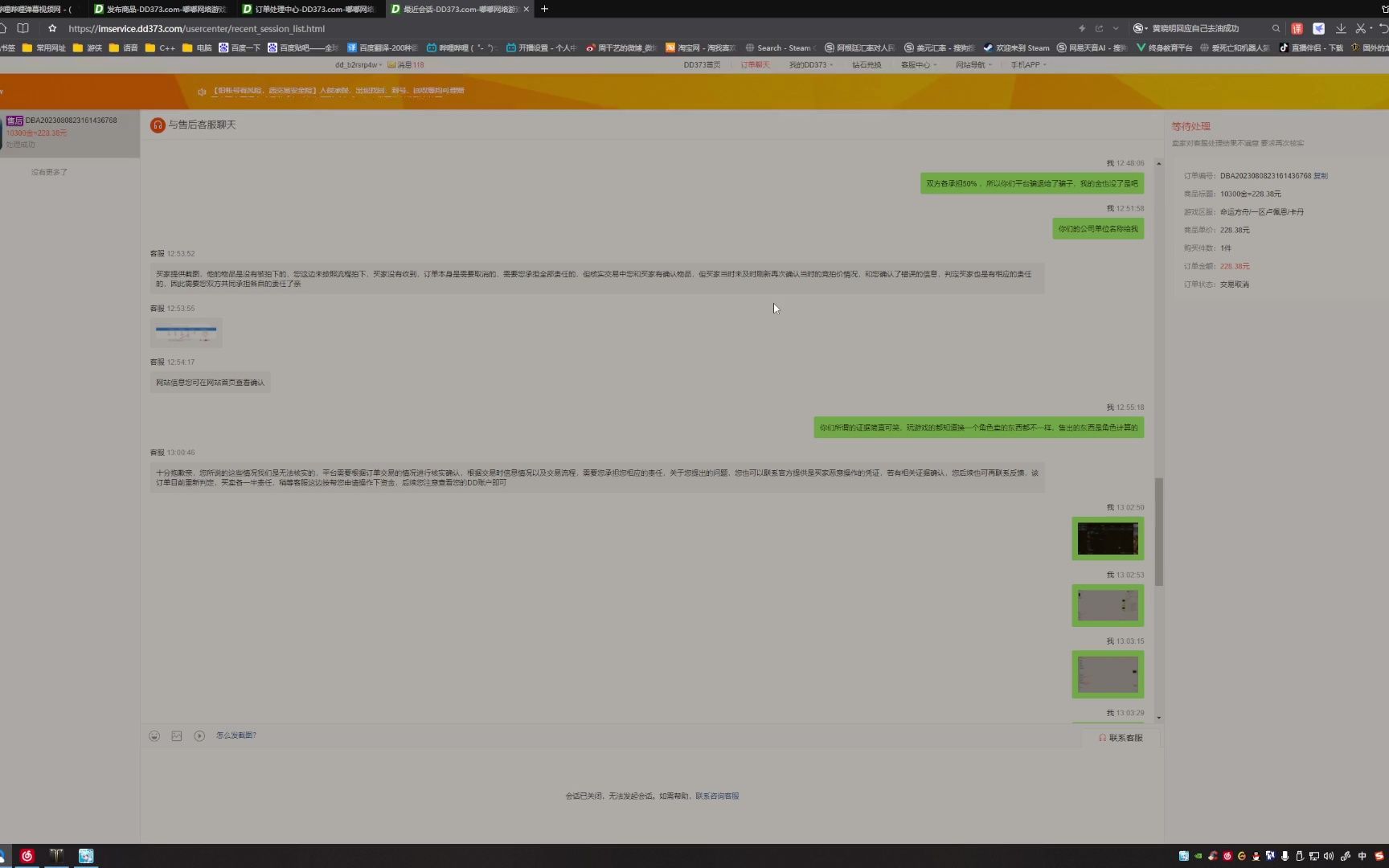Open 订单聊天 nav item
The width and height of the screenshot is (1389, 868).
[x=755, y=65]
